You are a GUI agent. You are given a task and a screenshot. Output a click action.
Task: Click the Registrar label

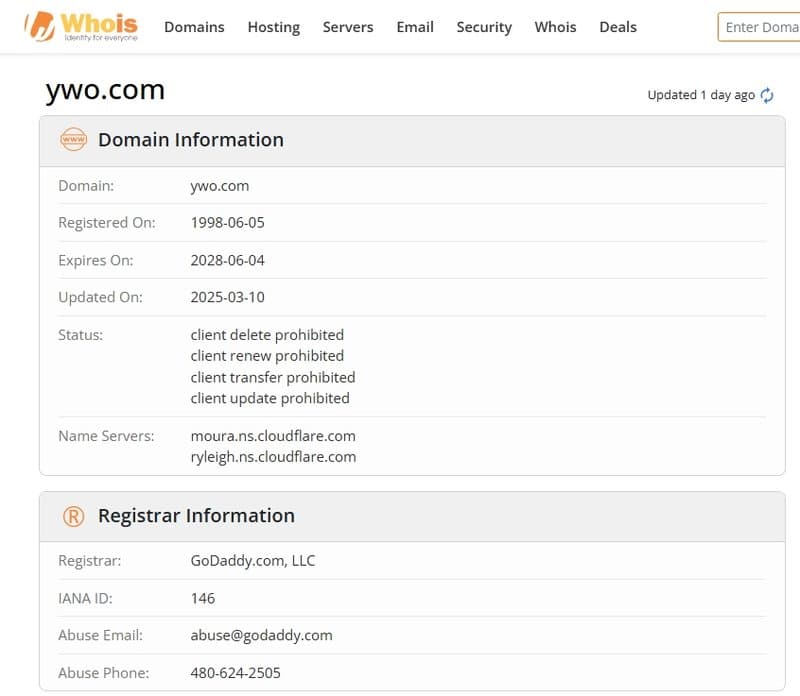pyautogui.click(x=90, y=561)
